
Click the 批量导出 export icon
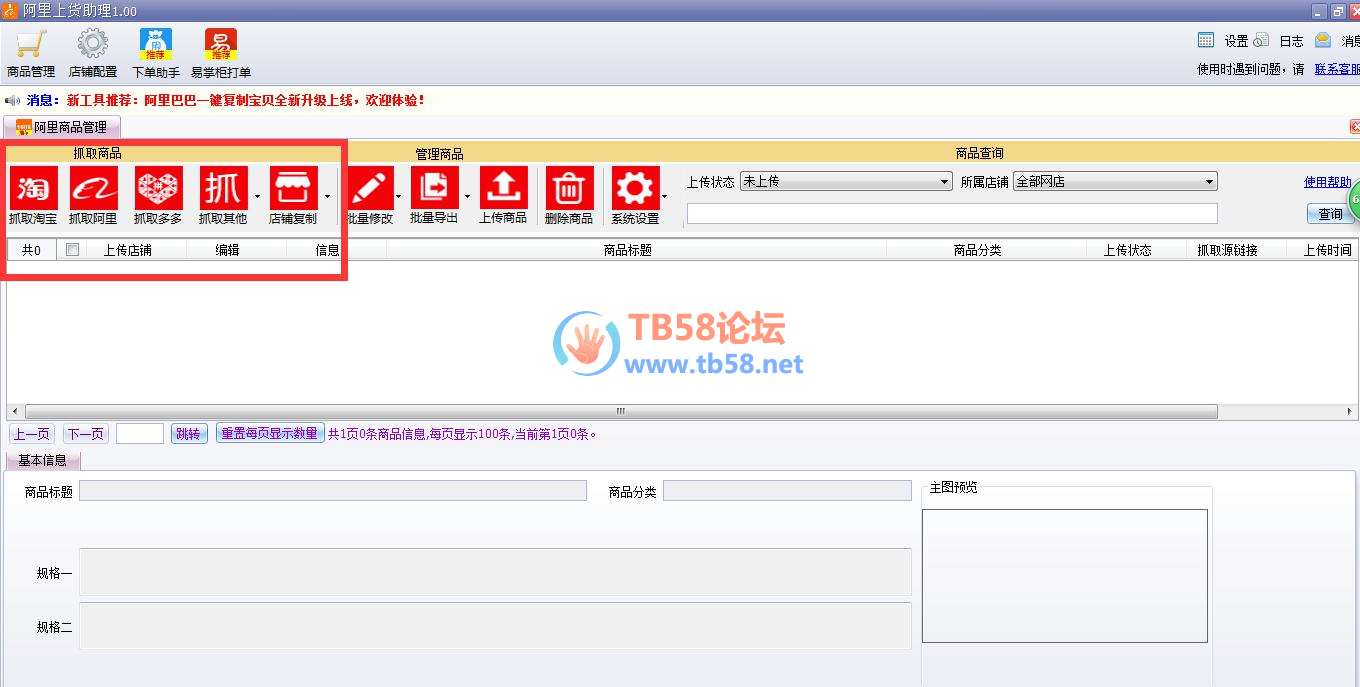pos(434,188)
